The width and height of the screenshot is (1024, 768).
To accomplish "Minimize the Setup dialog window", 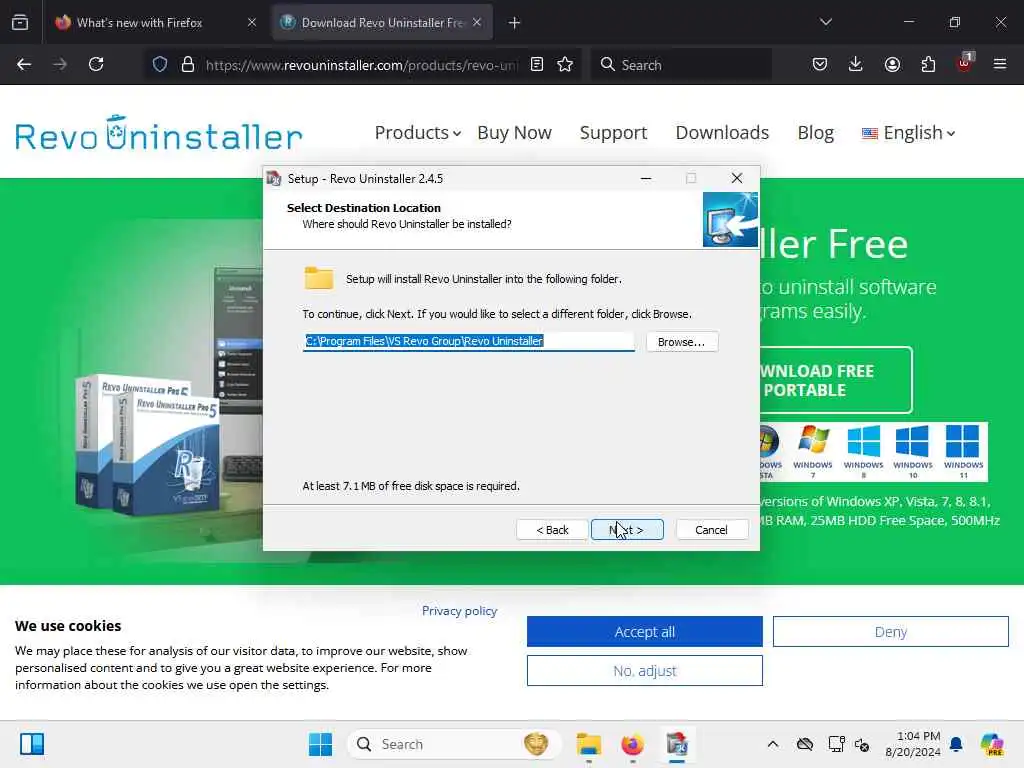I will point(646,178).
